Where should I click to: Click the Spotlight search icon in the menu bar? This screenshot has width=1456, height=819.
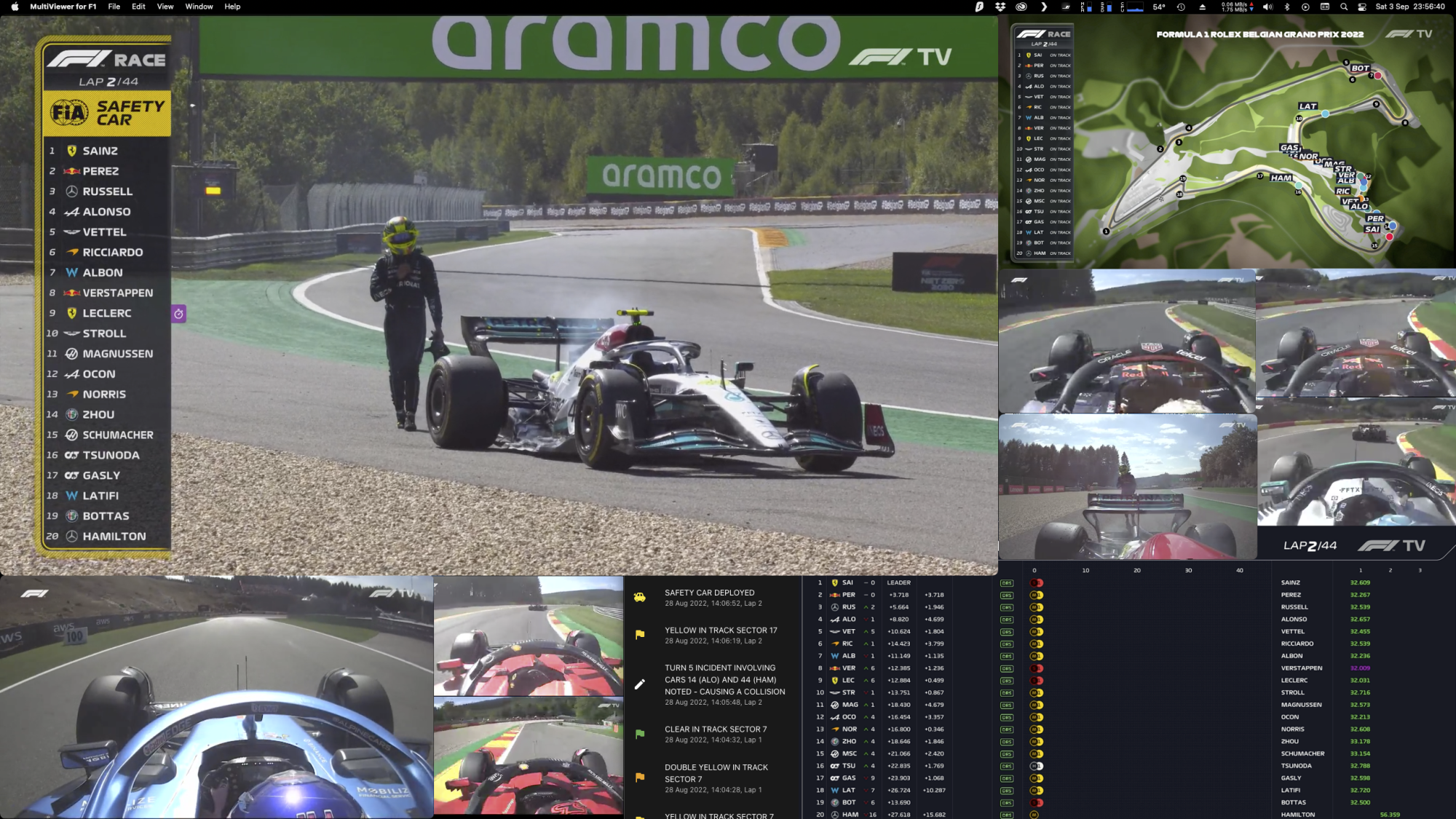(x=1344, y=7)
